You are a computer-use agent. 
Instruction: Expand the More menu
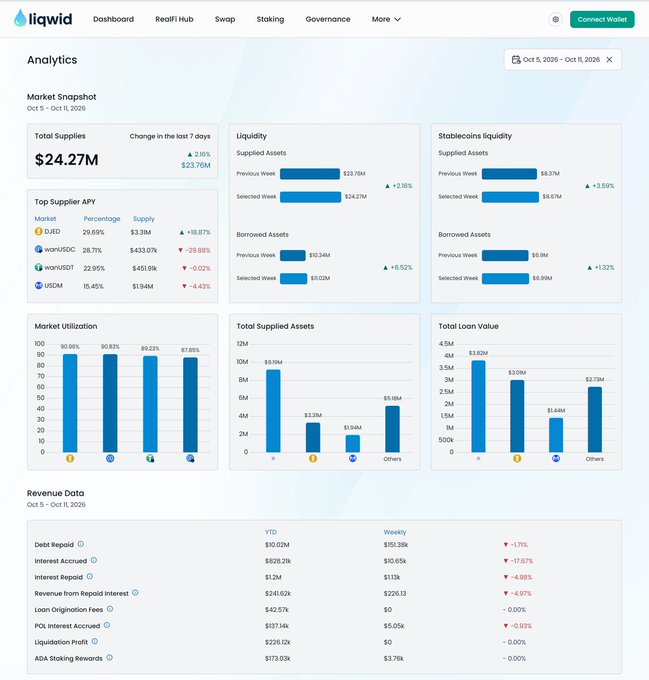click(386, 19)
